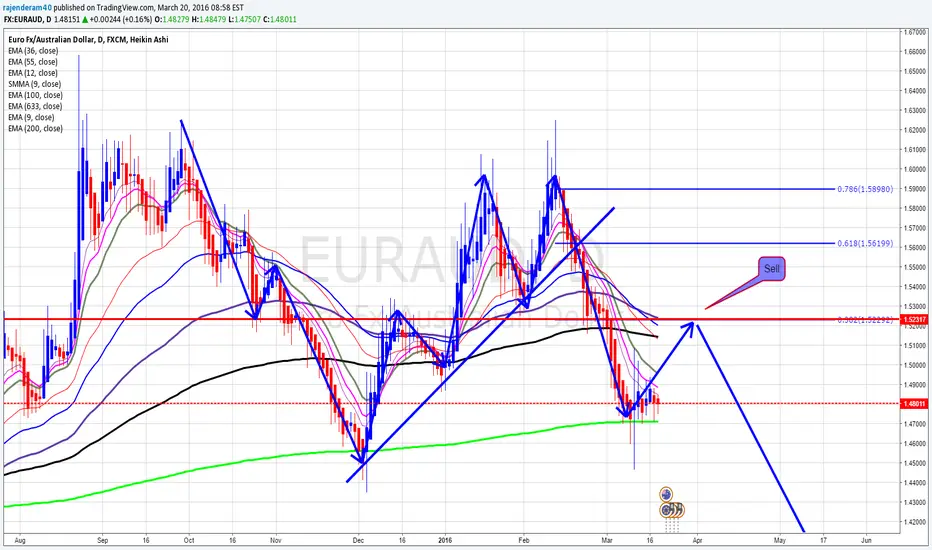Click the green up-triangle change indicator

tap(86, 20)
